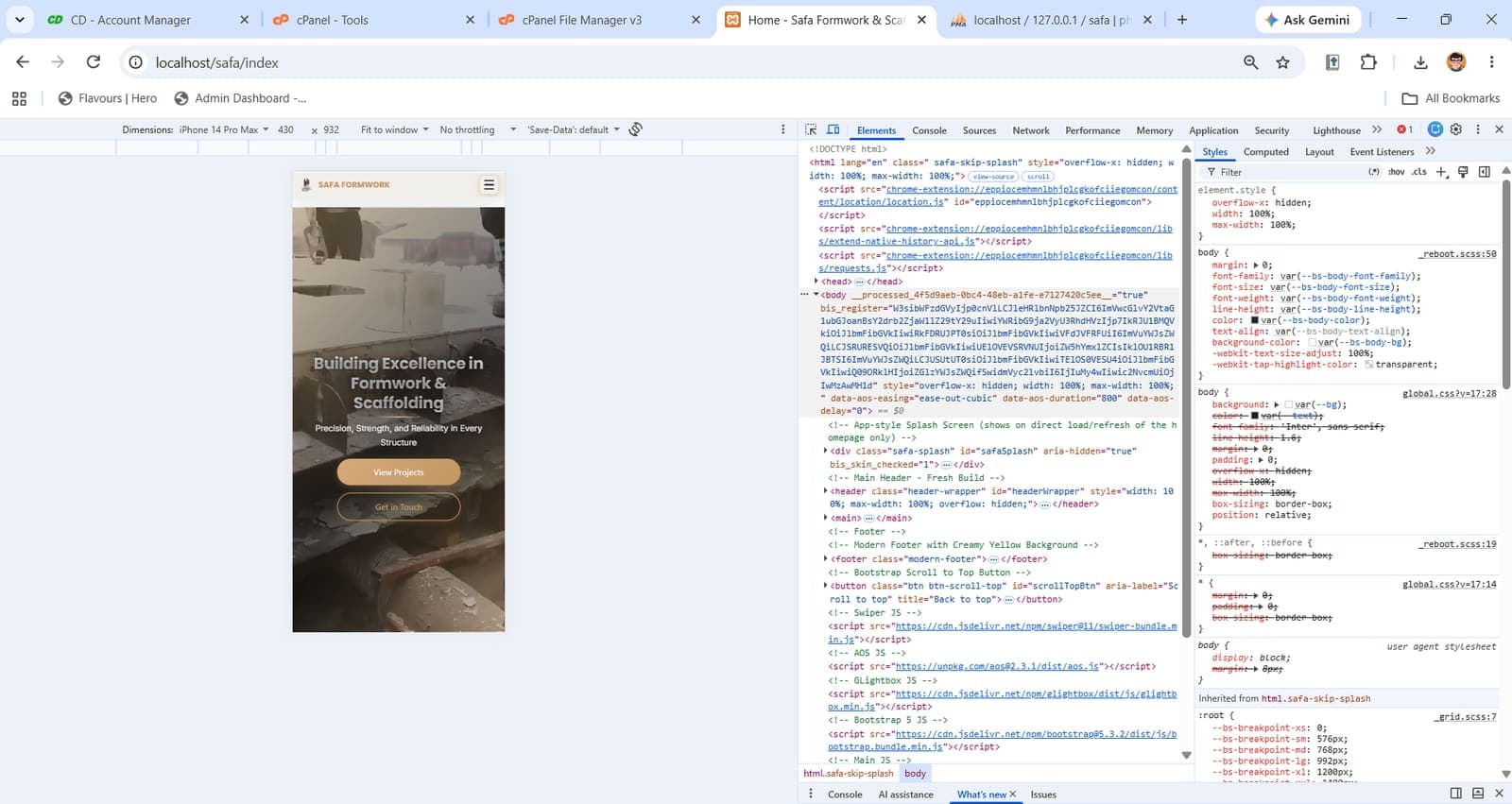
Task: Open the No throttling dropdown
Action: [x=477, y=129]
